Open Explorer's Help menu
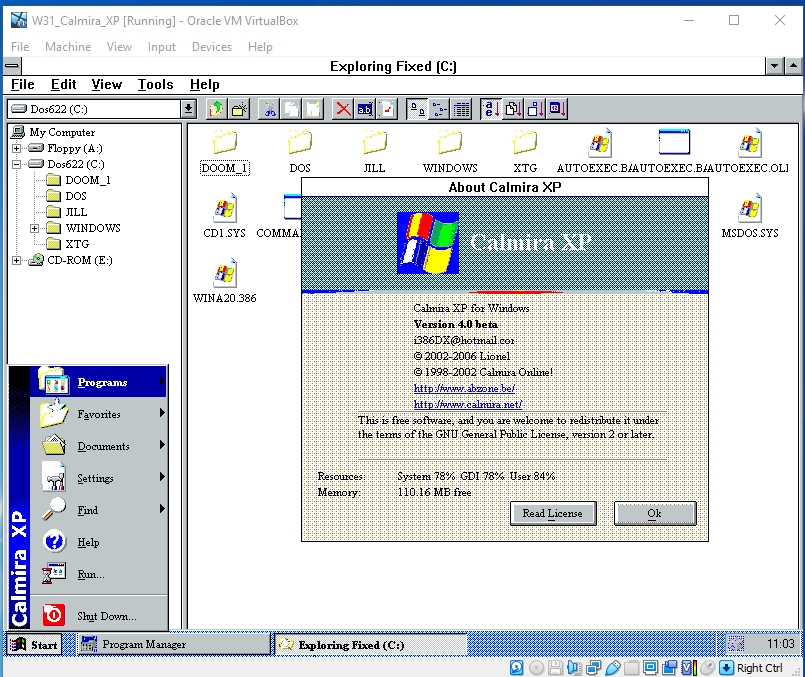805x677 pixels. click(x=204, y=84)
